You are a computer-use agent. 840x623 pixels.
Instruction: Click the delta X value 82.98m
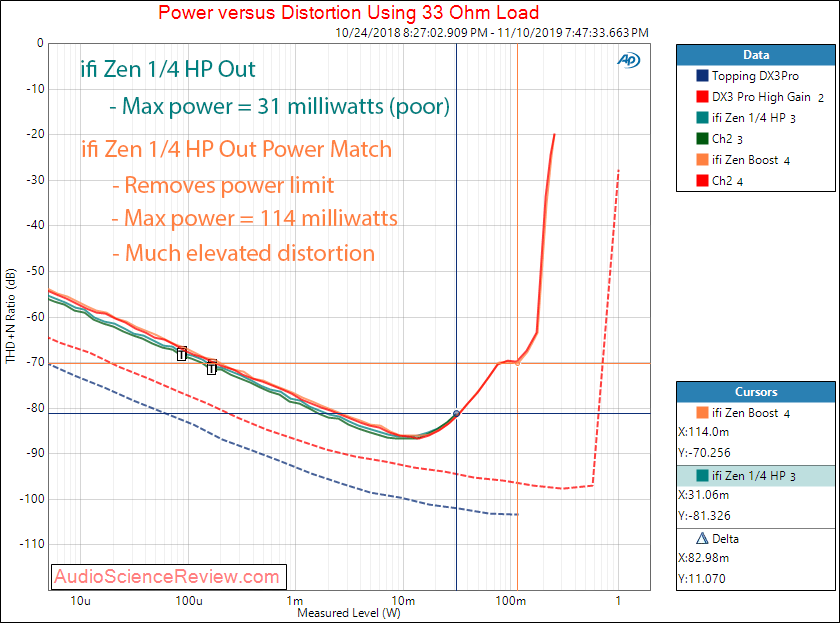703,558
